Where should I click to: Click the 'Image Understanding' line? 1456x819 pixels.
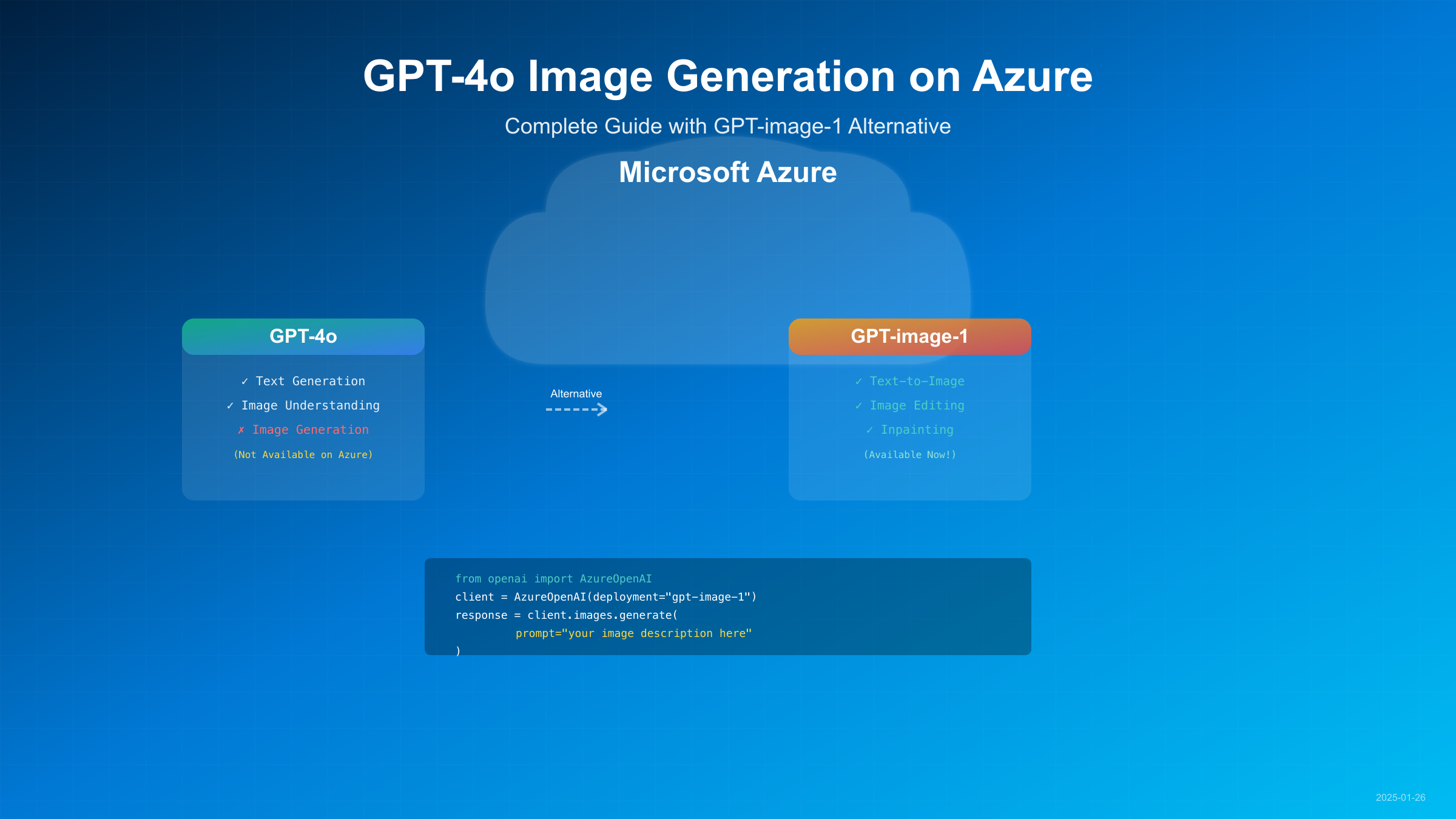tap(303, 405)
